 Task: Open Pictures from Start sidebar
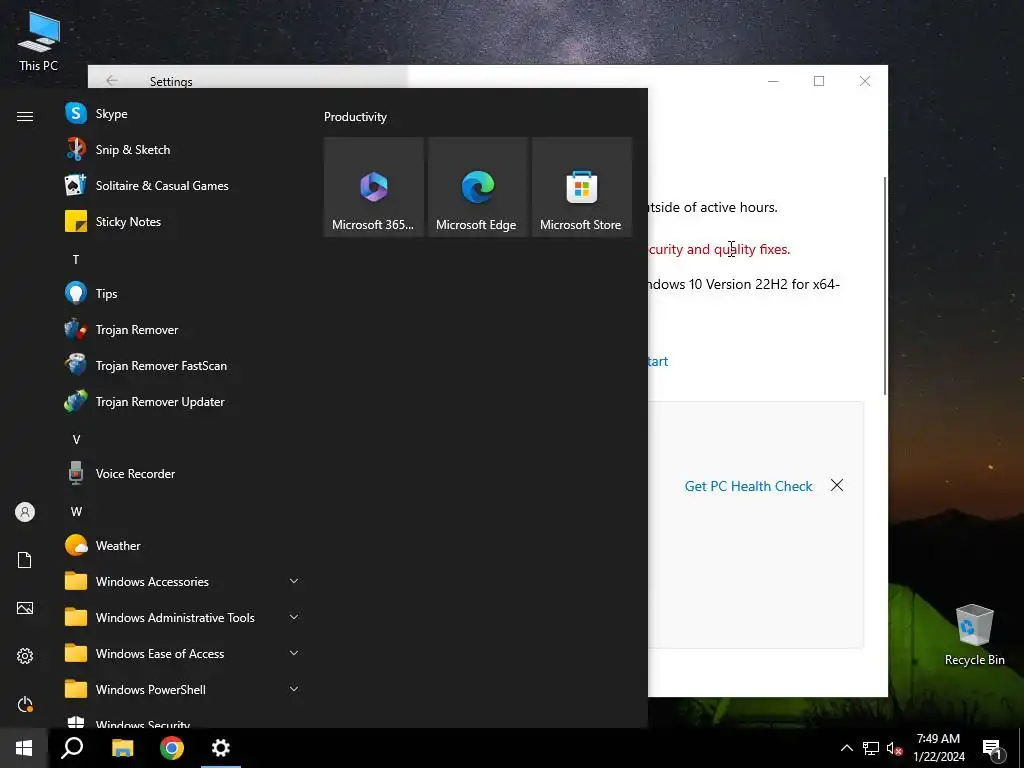(25, 608)
